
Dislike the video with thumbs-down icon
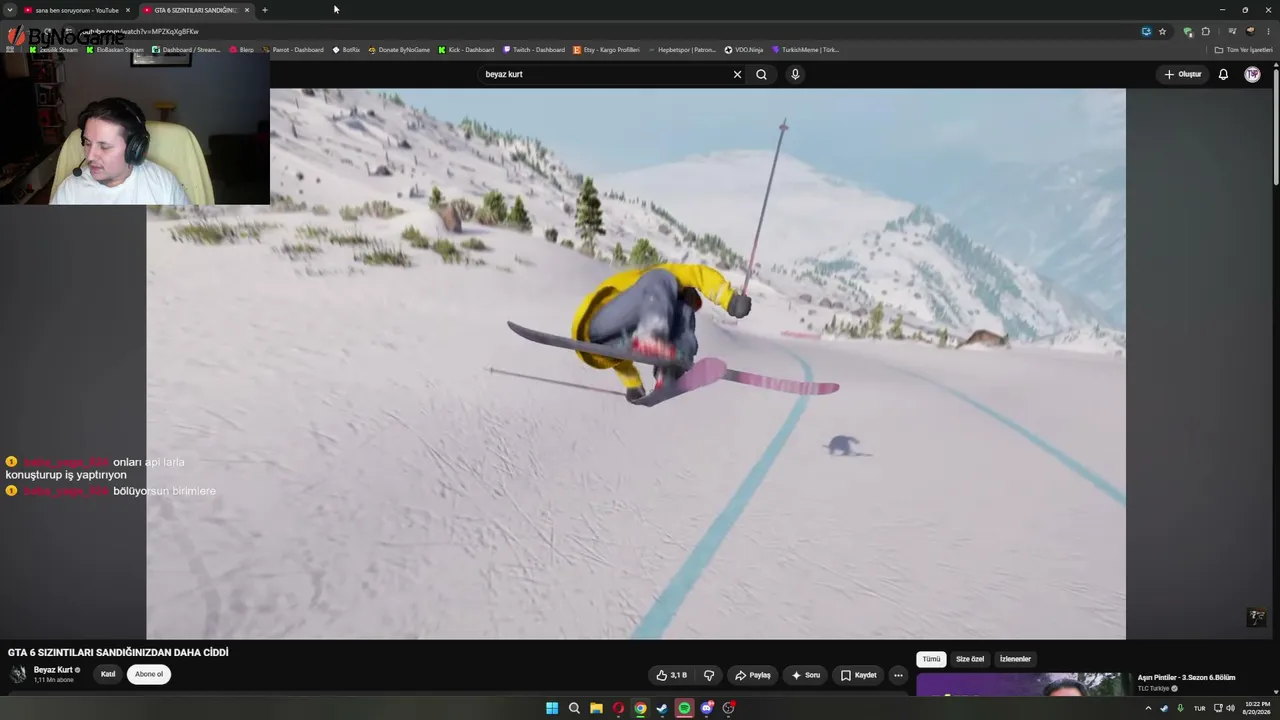pos(709,675)
